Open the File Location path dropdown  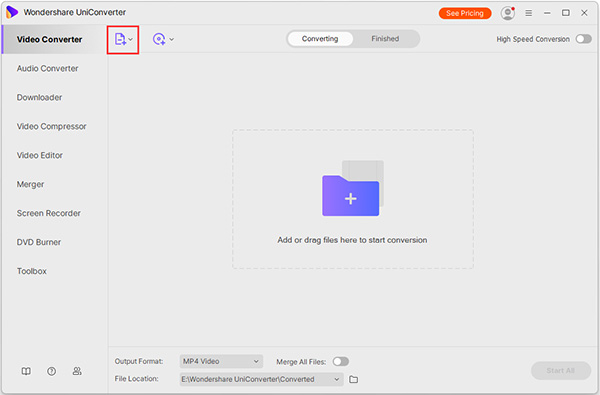point(261,379)
